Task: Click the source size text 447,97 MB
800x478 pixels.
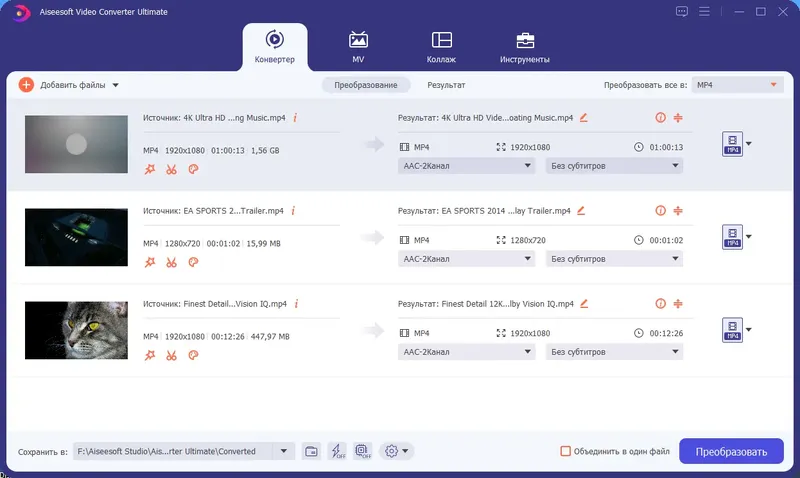Action: [270, 337]
